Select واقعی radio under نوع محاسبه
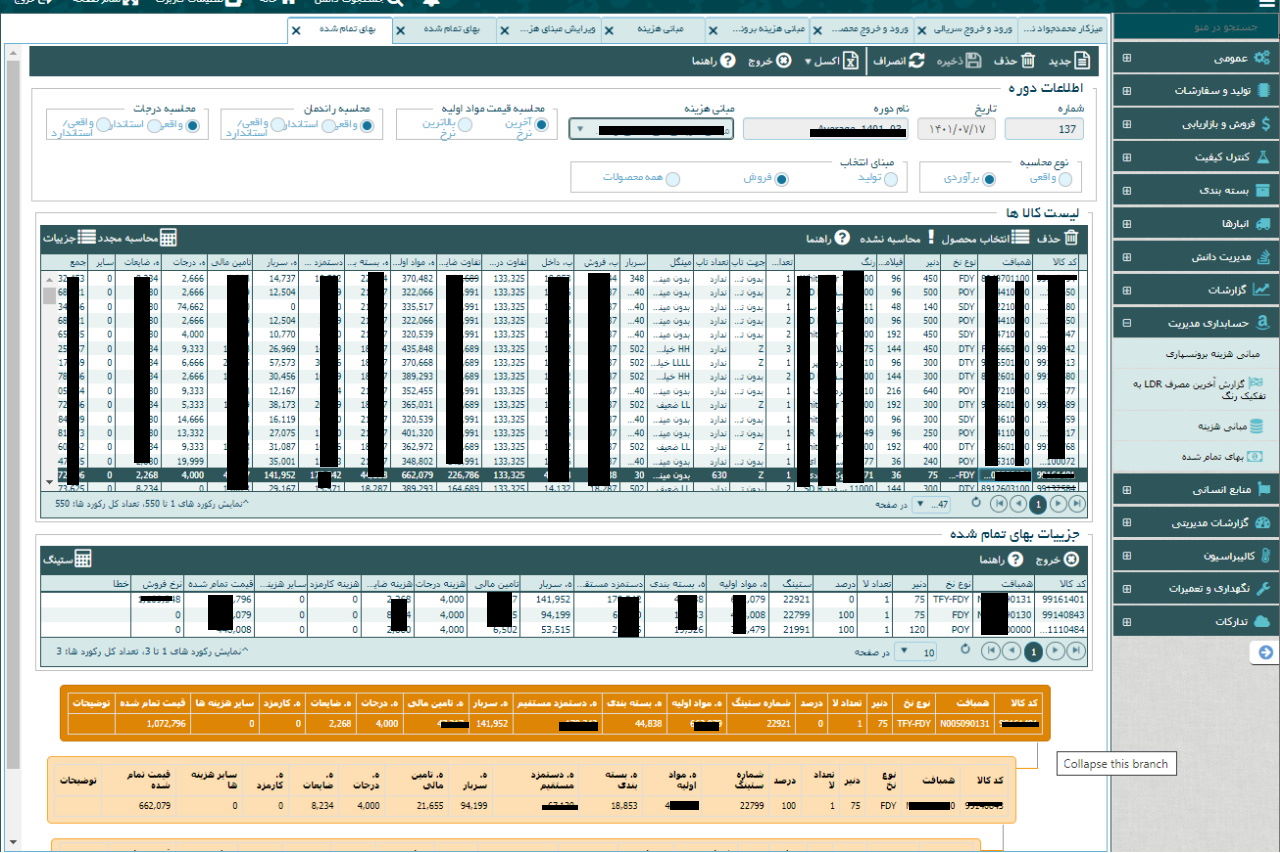The image size is (1280, 853). 1064,180
